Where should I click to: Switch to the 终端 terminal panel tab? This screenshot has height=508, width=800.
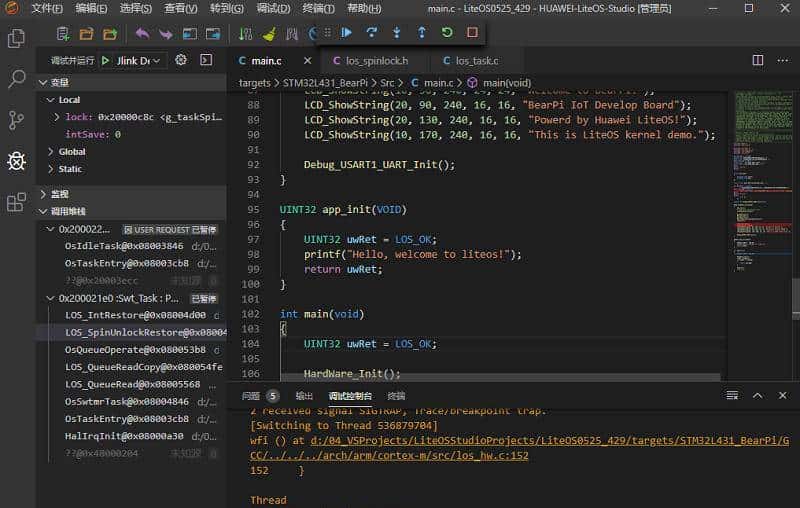click(x=396, y=396)
